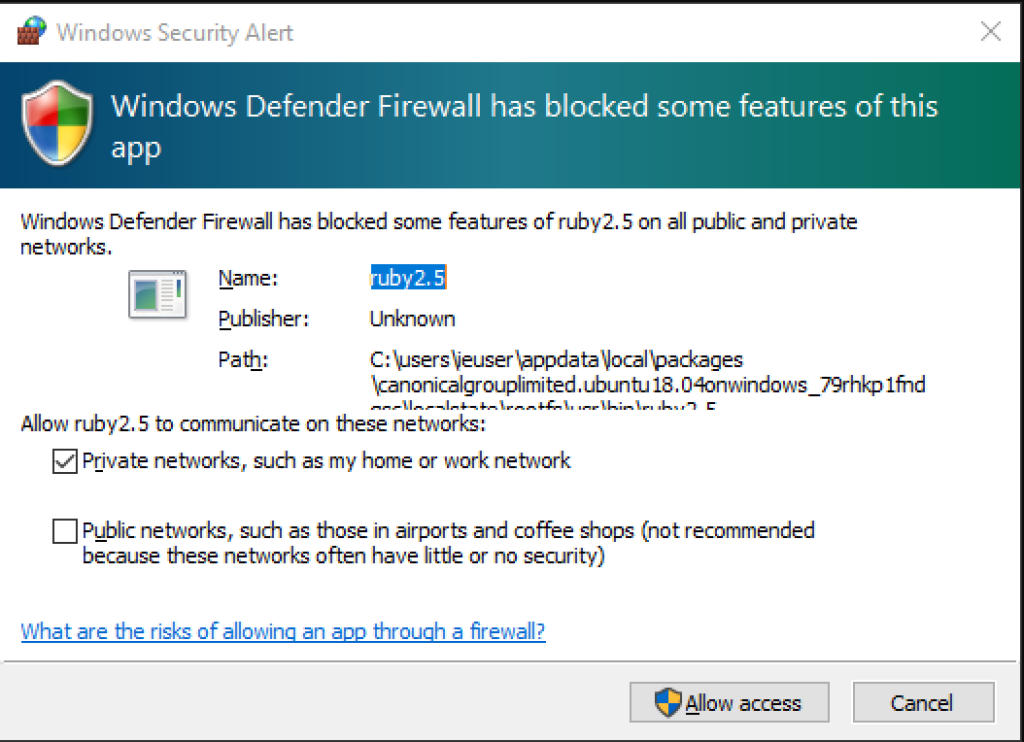This screenshot has height=742, width=1024.
Task: Click the Windows Security Alert title text
Action: coord(175,32)
